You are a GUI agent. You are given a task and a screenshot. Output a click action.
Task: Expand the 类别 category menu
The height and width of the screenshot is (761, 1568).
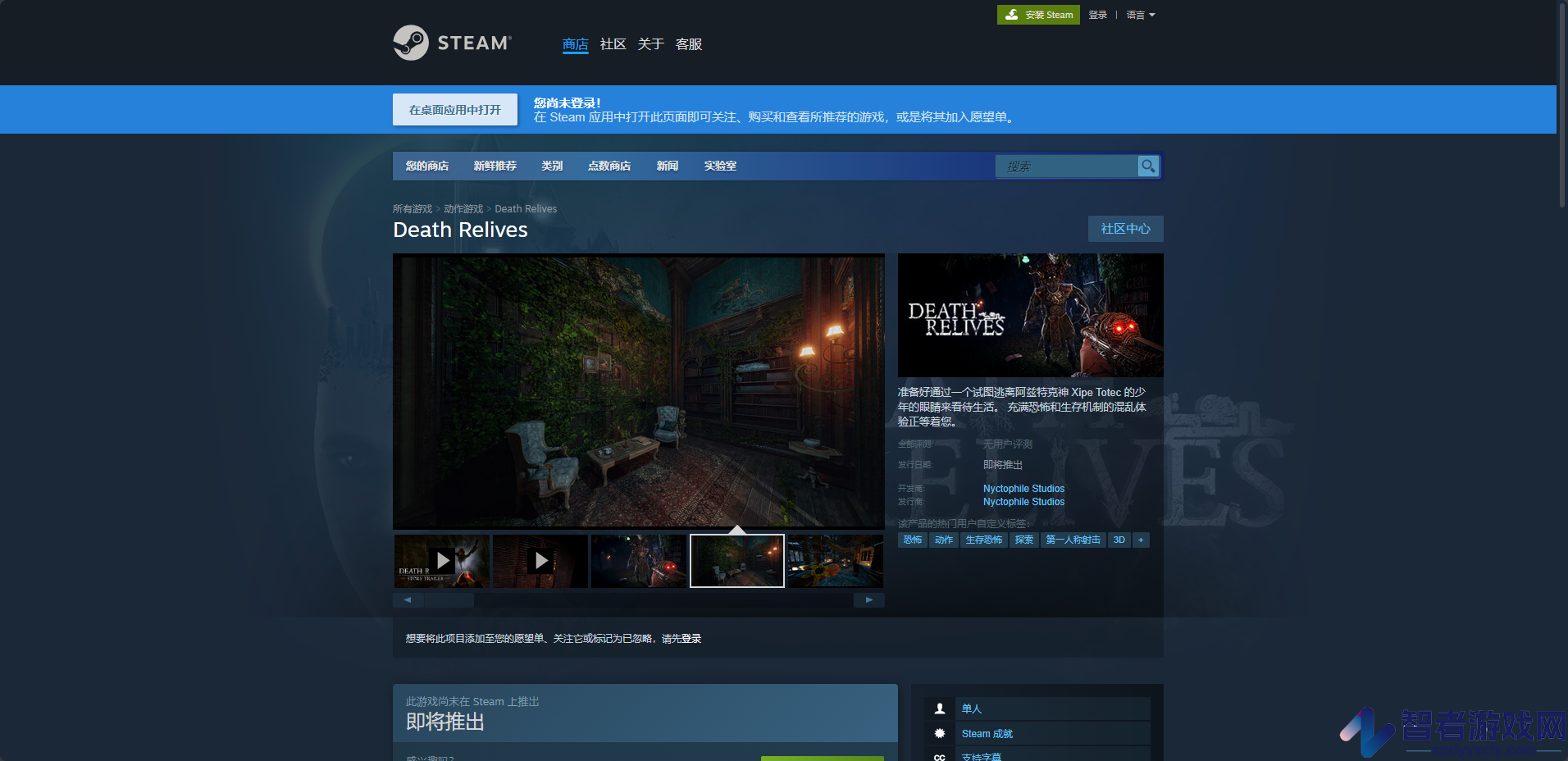(x=552, y=166)
